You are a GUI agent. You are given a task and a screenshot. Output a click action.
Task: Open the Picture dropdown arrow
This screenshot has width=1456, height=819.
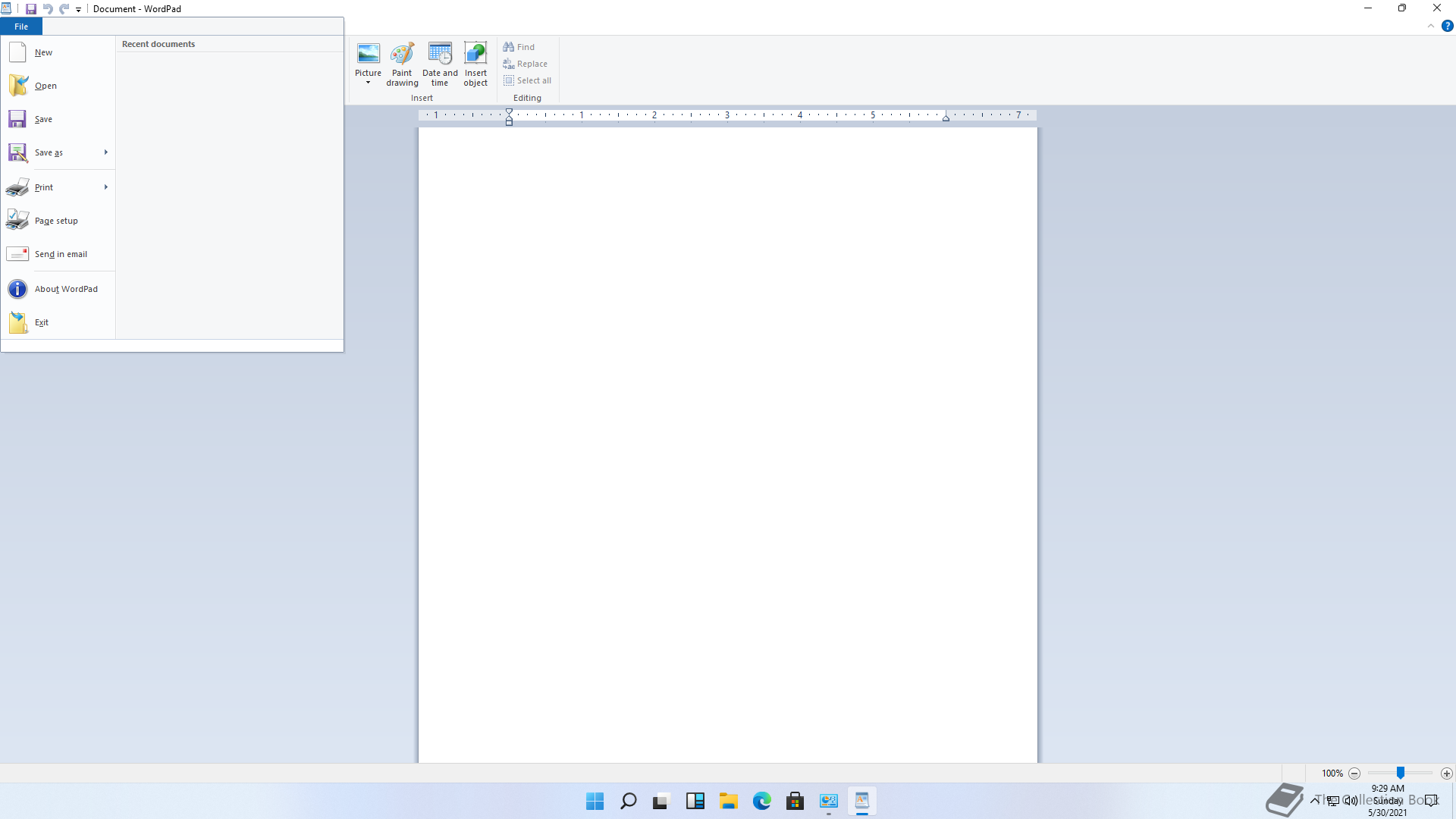[x=368, y=83]
